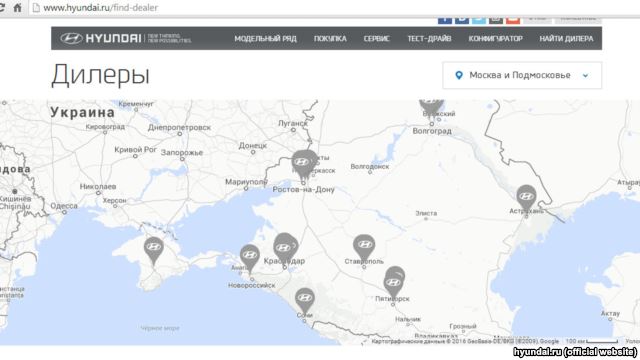Click the Днепропетровск city label
This screenshot has width=640, height=360.
pos(180,127)
